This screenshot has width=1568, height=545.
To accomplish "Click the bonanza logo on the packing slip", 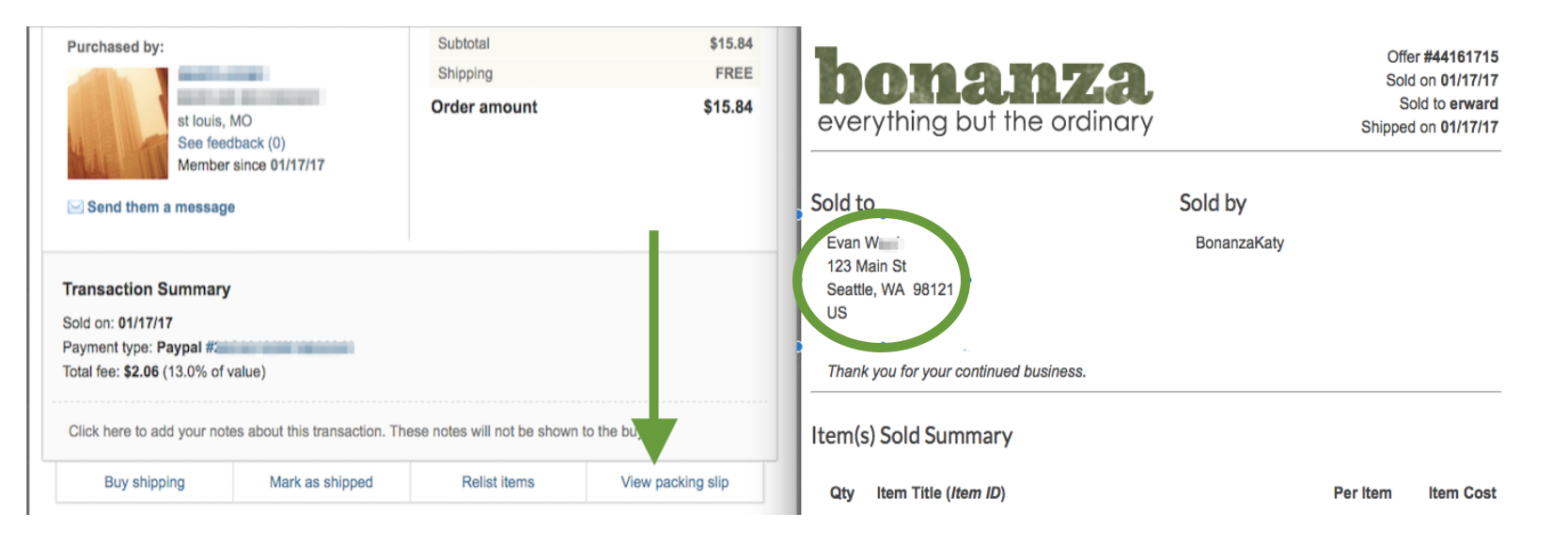I will [984, 91].
